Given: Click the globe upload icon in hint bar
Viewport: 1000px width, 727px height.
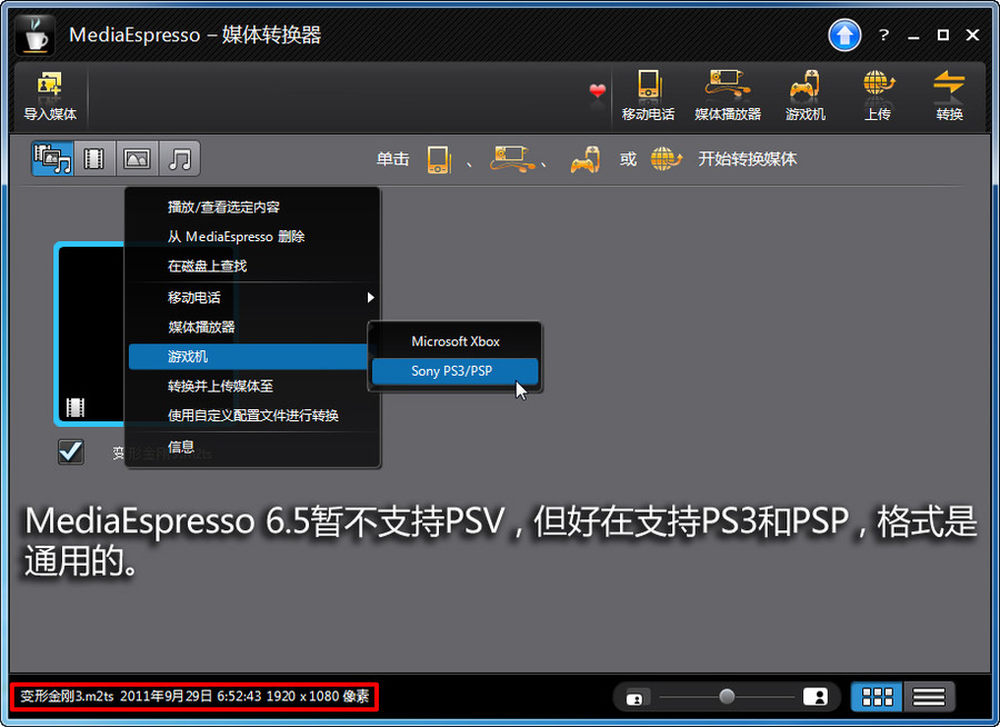Looking at the screenshot, I should (x=666, y=159).
